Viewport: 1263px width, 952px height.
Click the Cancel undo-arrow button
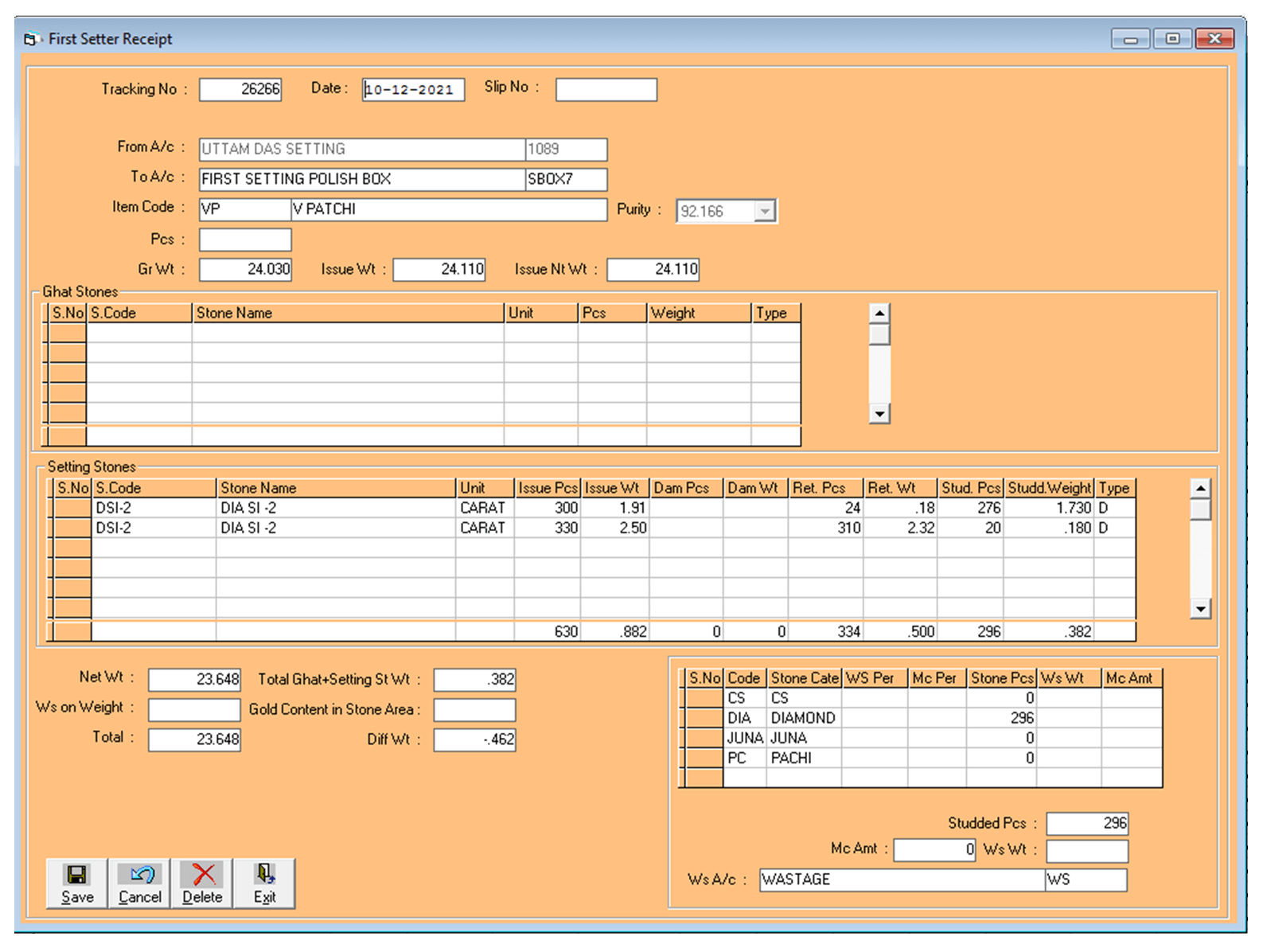point(139,884)
